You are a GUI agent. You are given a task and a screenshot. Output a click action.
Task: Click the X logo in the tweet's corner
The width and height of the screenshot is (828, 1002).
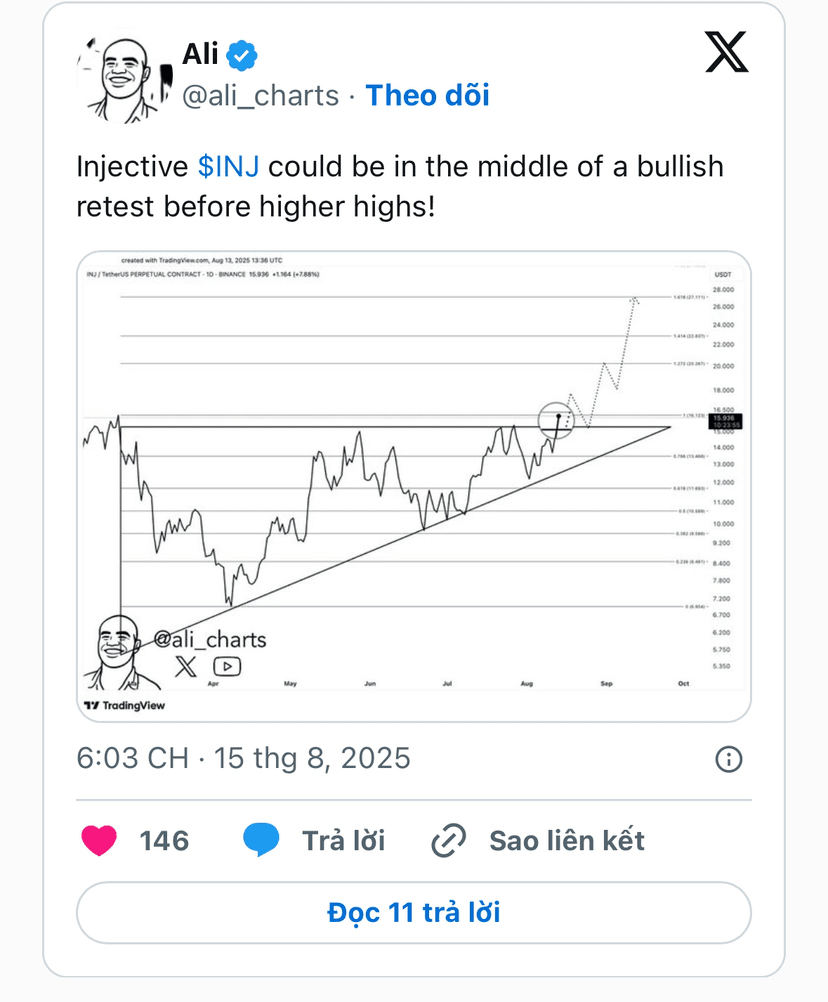726,52
